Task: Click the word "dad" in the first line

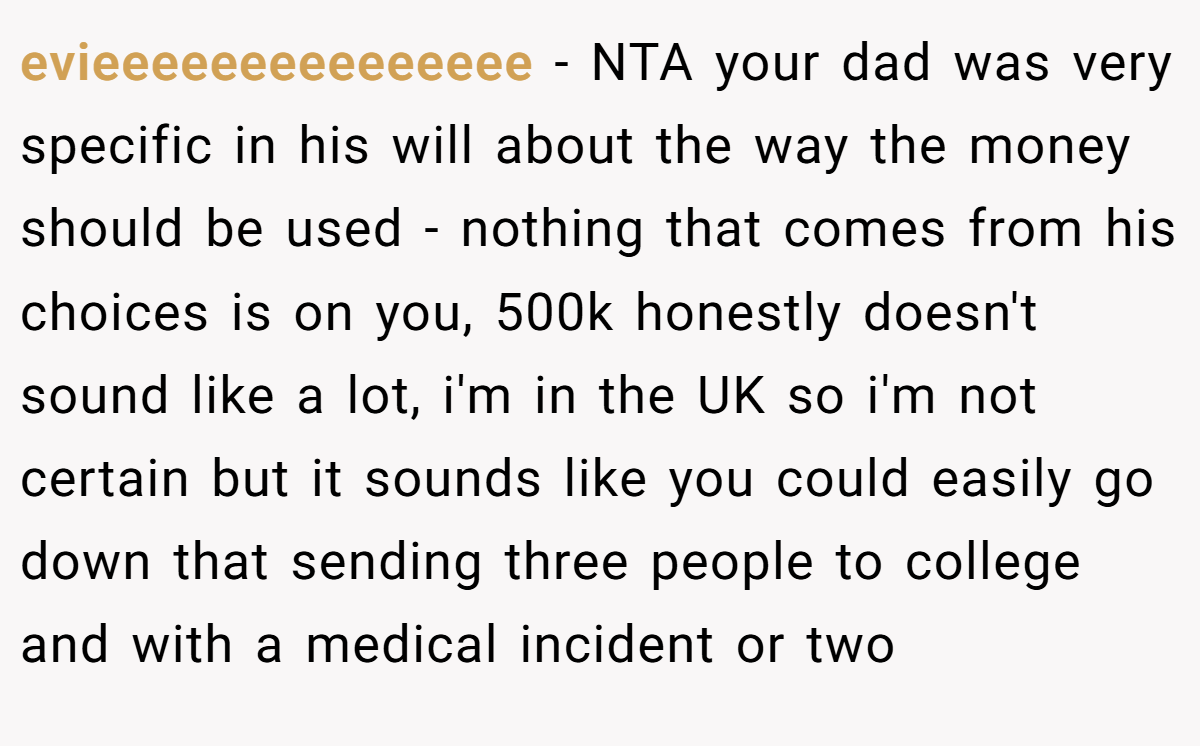Action: point(887,64)
